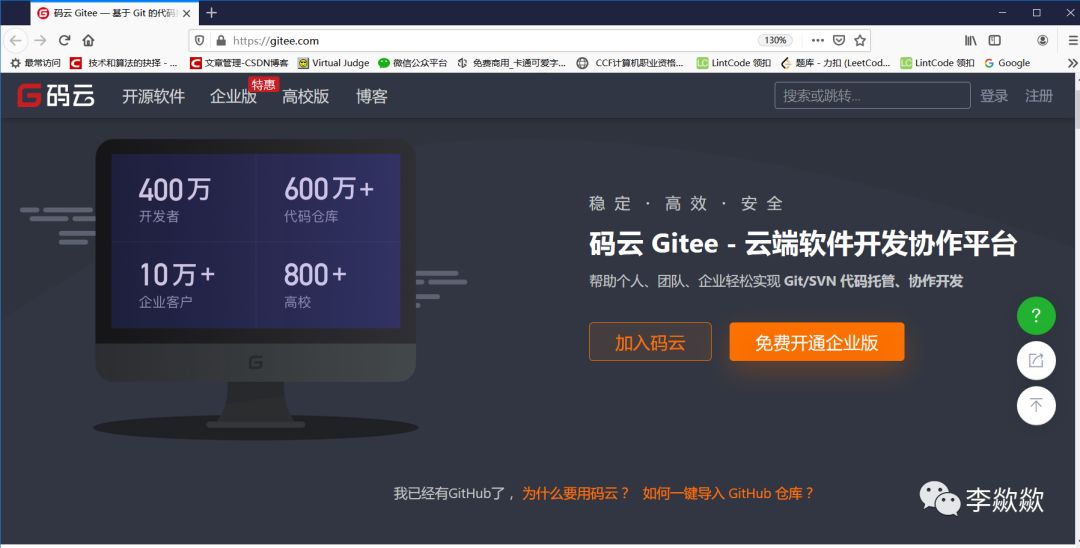Open the 微信公众平台 bookmark

[x=413, y=63]
